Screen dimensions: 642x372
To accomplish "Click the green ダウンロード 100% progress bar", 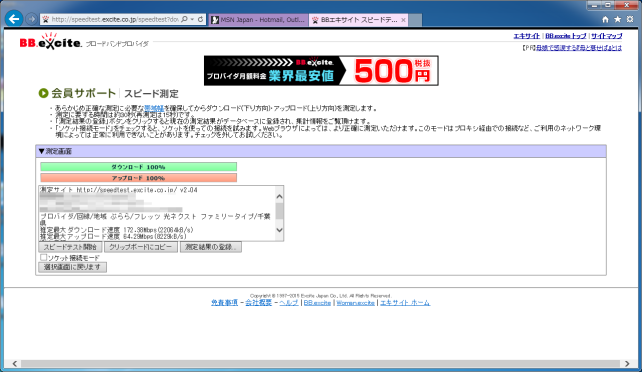I will (x=138, y=167).
